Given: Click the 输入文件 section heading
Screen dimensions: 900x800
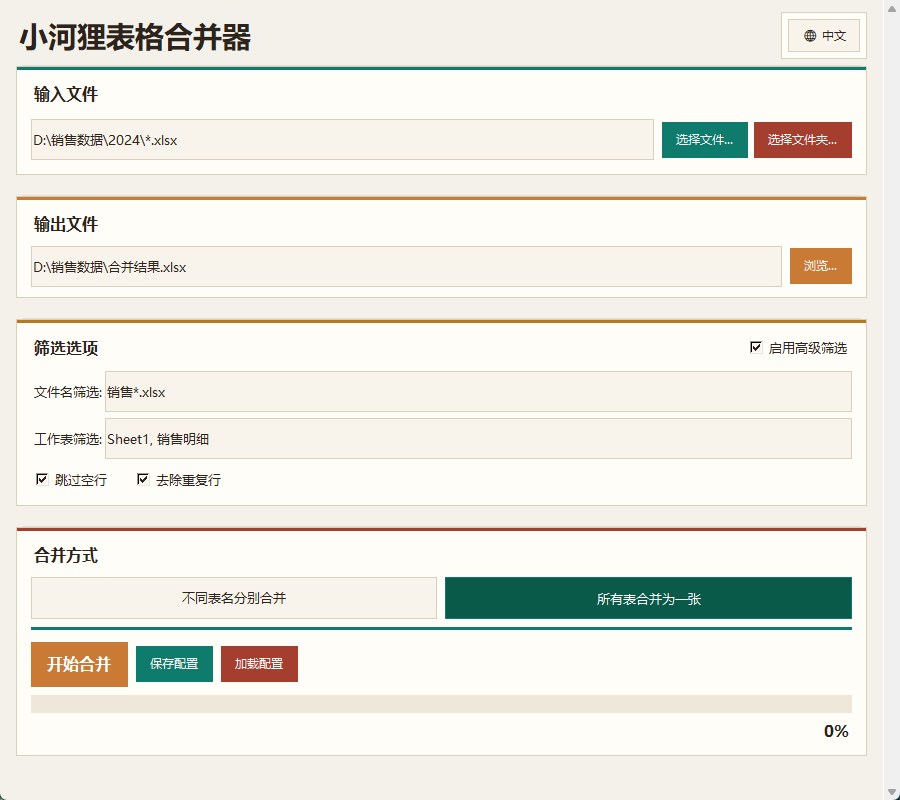Looking at the screenshot, I should 65,94.
